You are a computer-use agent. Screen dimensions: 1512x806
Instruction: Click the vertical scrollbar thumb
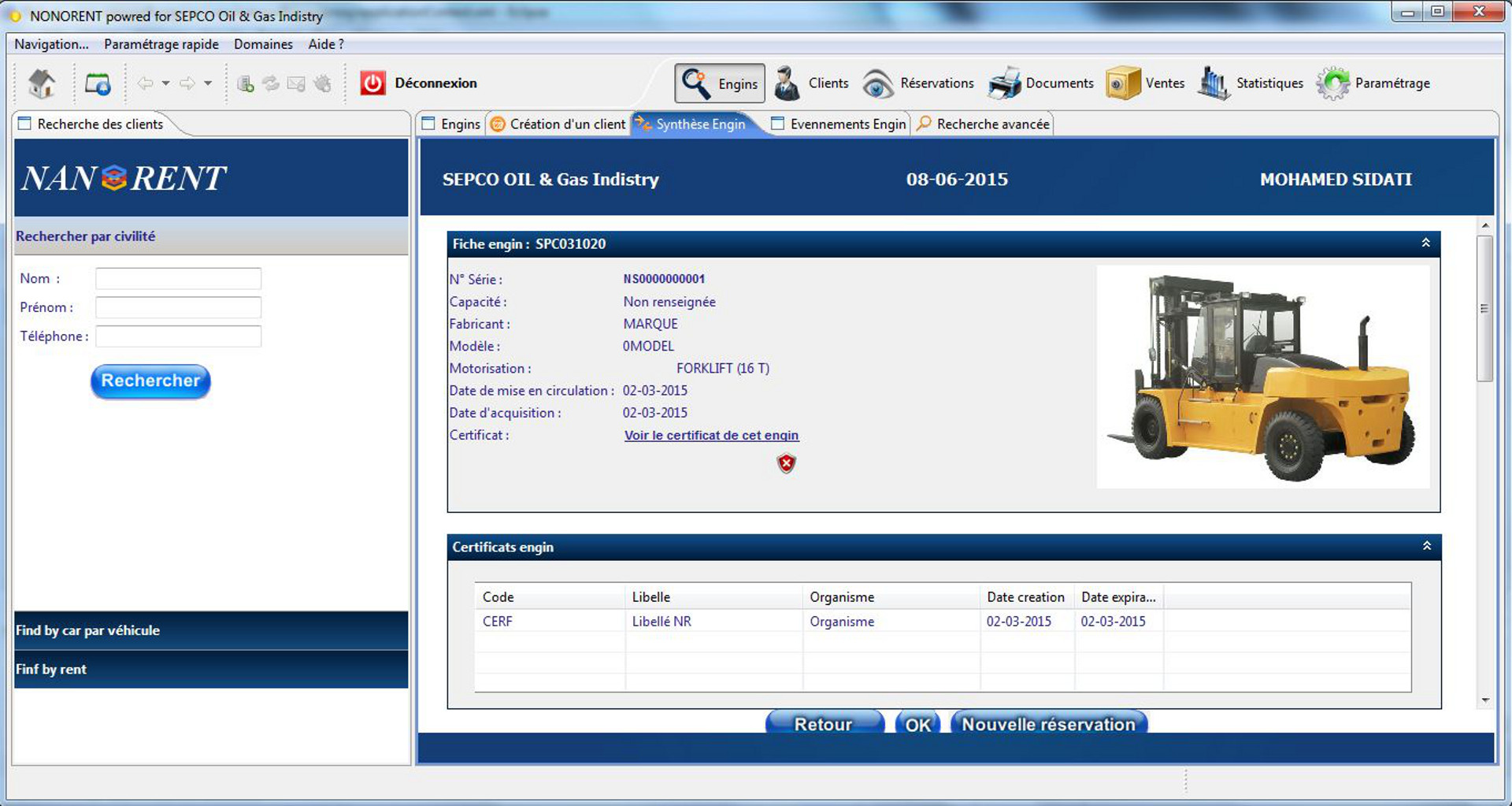point(1484,309)
